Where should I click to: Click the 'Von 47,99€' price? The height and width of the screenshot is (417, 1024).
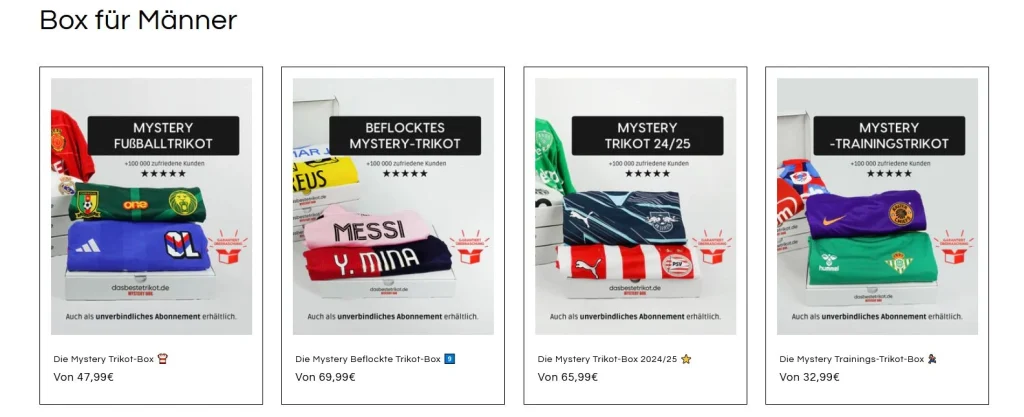tap(84, 377)
